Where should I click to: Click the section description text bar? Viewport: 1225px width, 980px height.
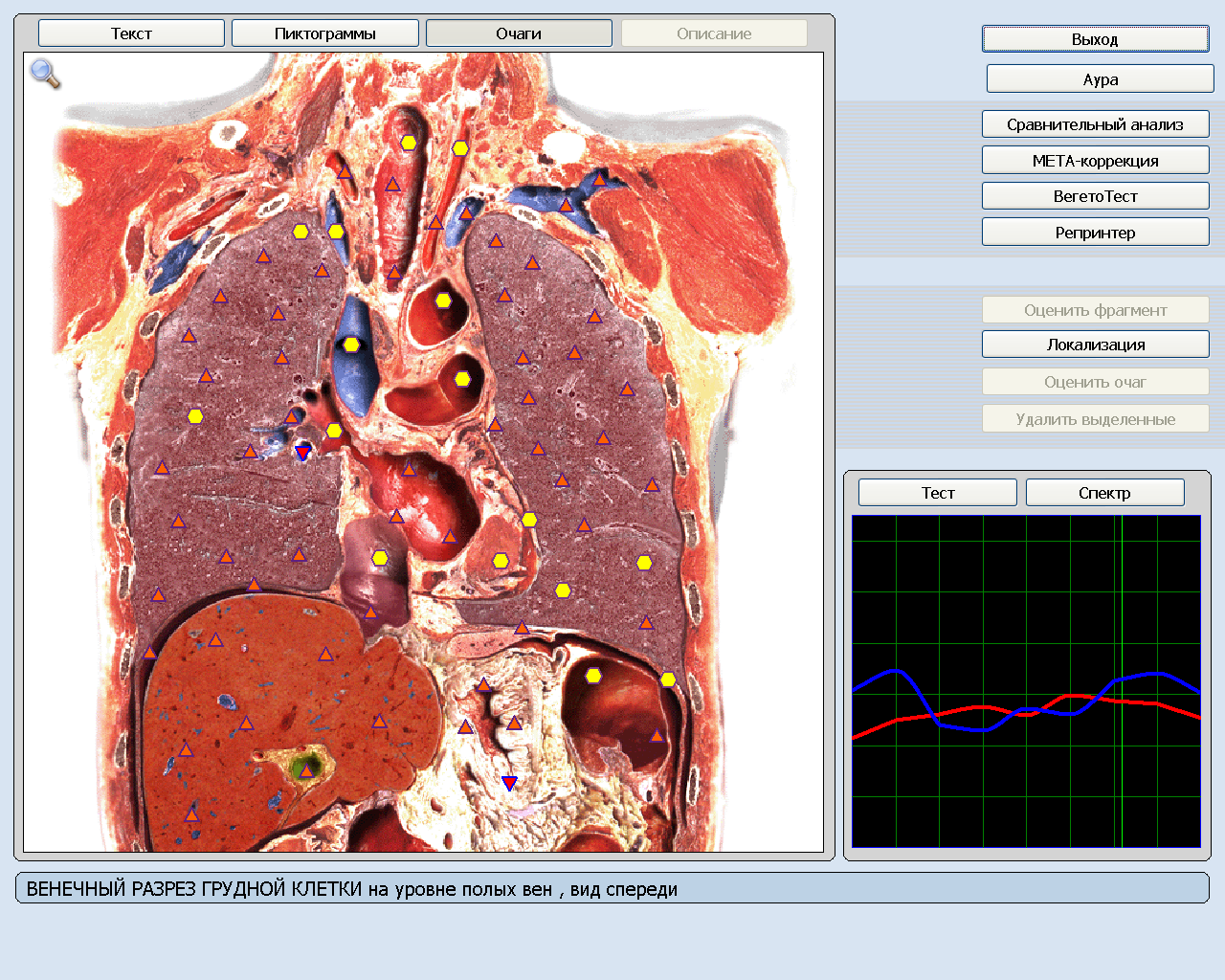point(612,888)
